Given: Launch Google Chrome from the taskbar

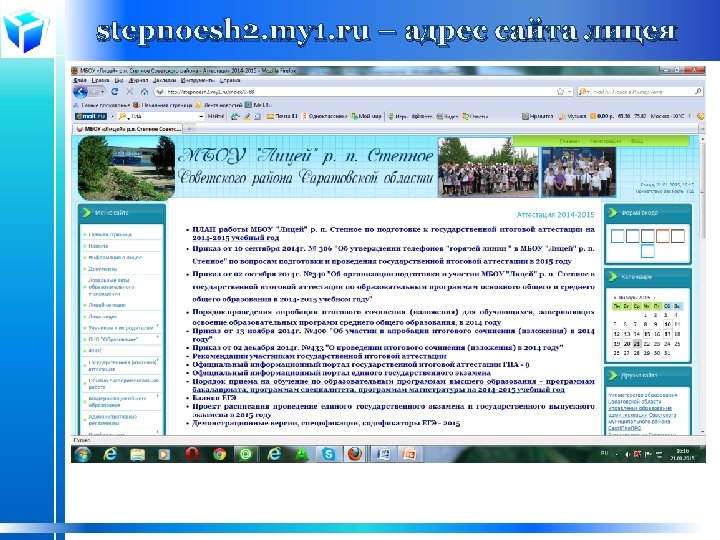Looking at the screenshot, I should pos(219,454).
